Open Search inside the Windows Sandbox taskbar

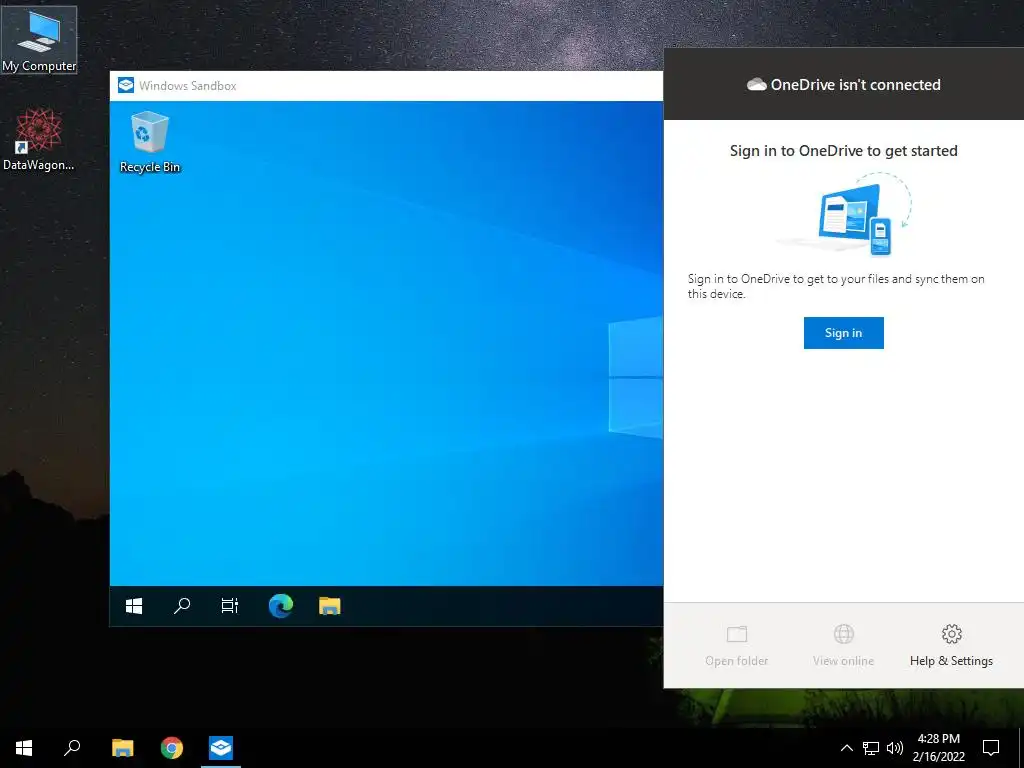click(182, 606)
